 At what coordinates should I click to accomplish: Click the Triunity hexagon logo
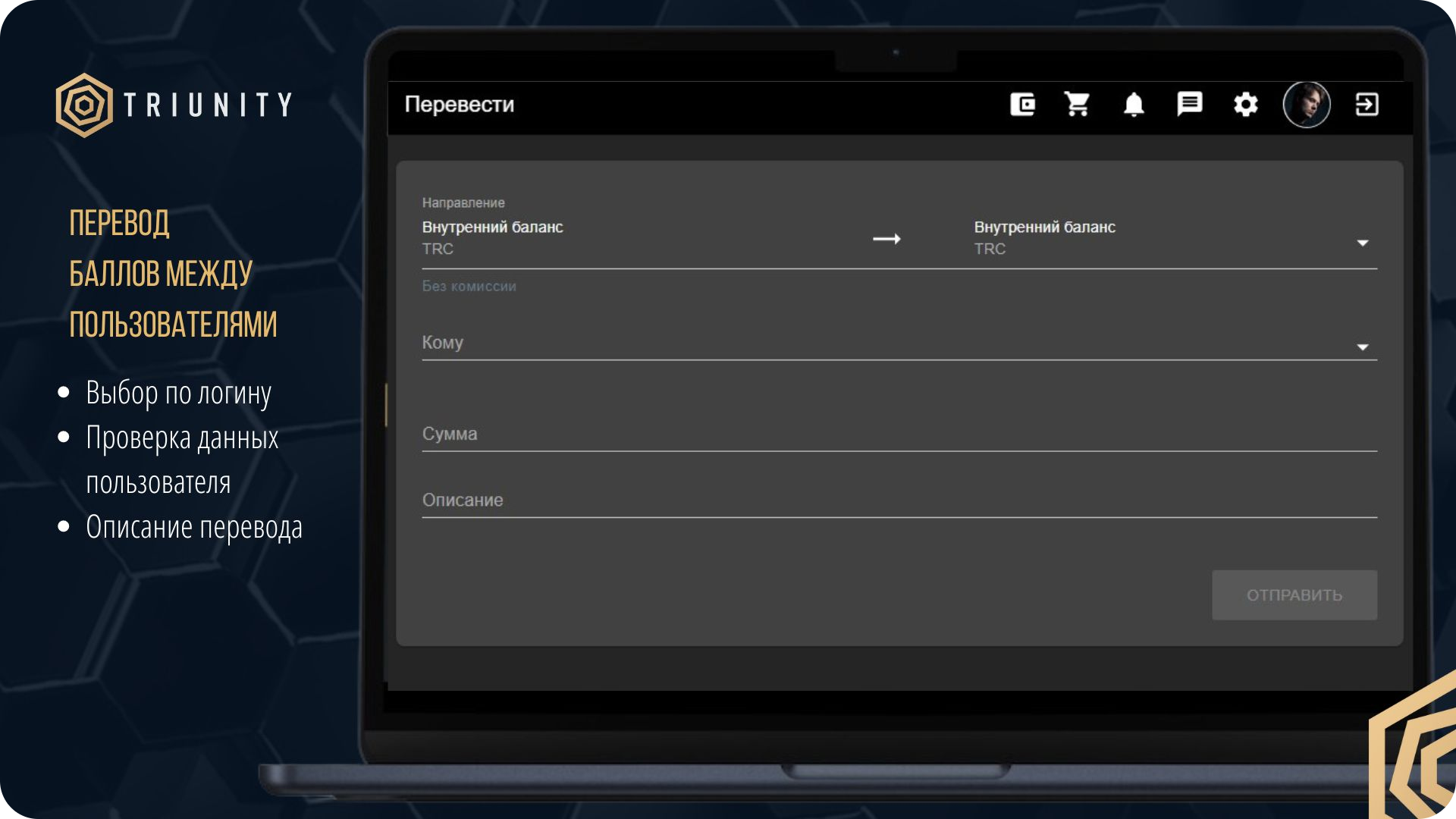[84, 105]
